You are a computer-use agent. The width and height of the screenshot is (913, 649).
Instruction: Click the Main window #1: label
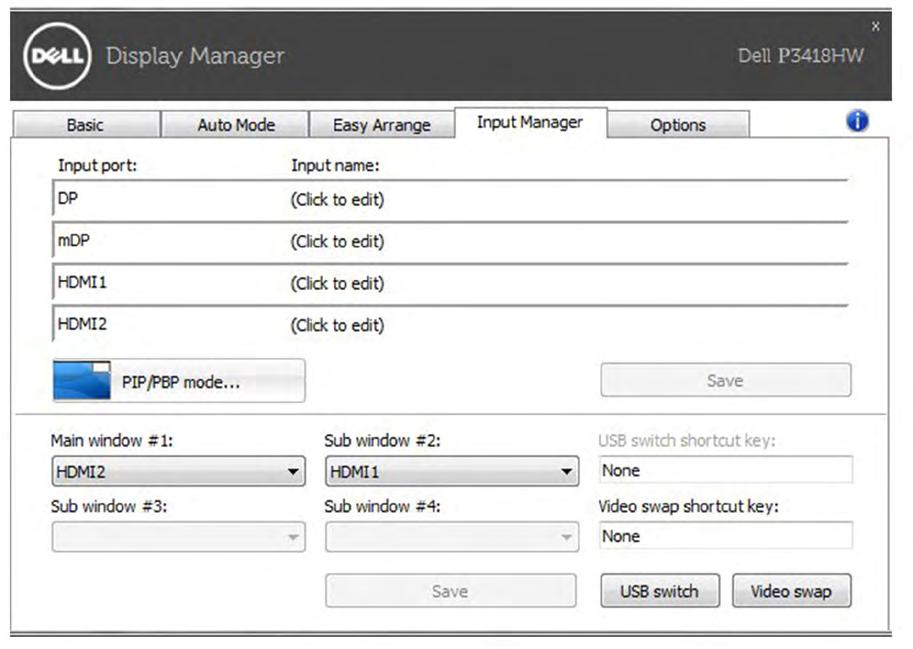tap(112, 441)
